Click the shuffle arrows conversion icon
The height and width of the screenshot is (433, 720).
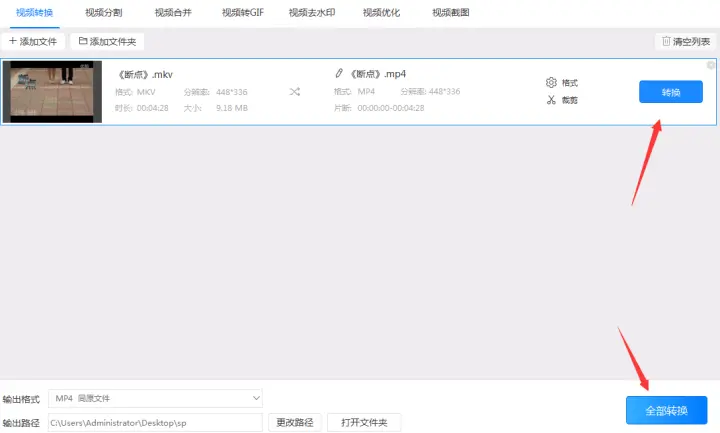[295, 92]
